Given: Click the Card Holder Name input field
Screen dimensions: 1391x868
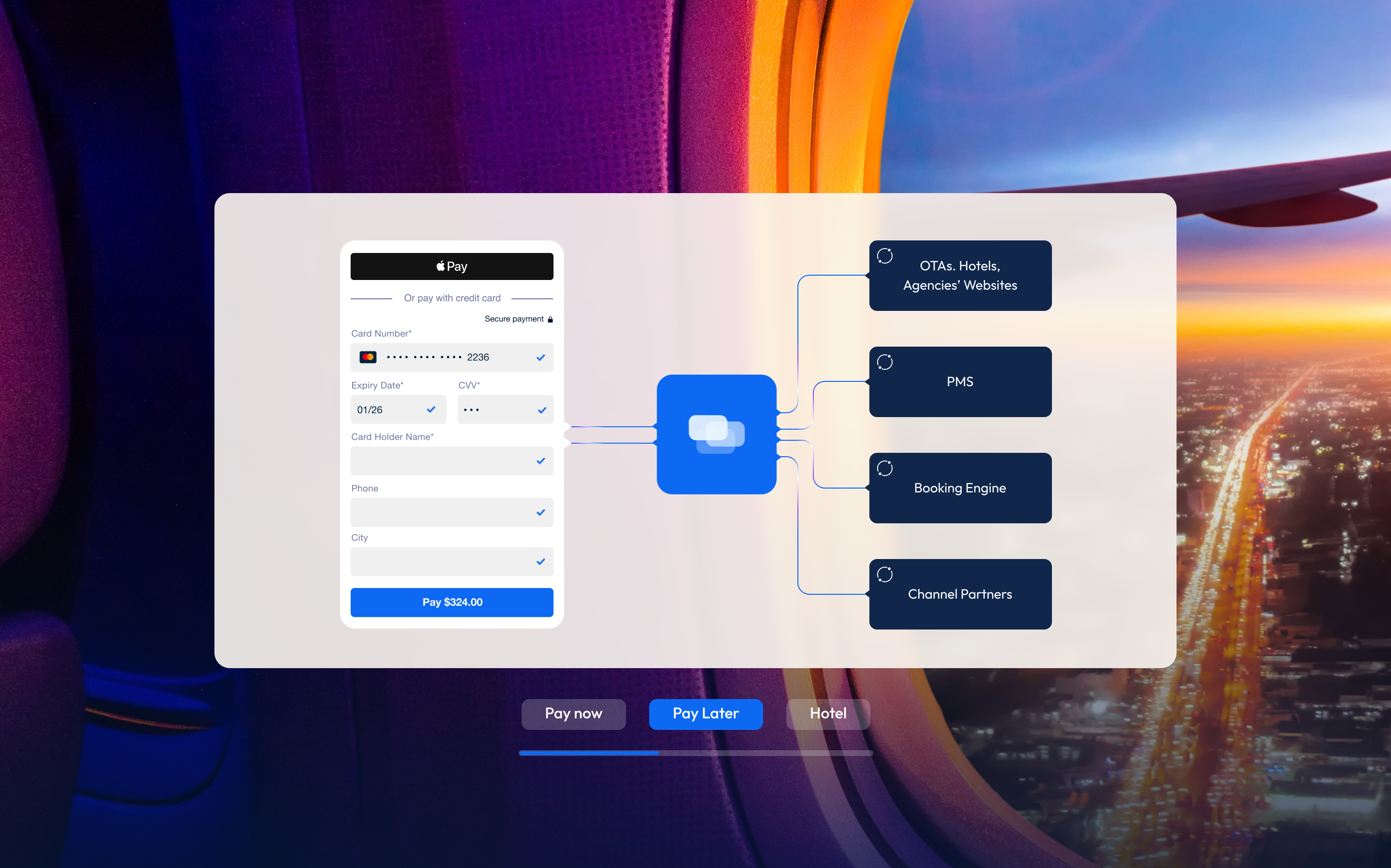Looking at the screenshot, I should [x=442, y=461].
